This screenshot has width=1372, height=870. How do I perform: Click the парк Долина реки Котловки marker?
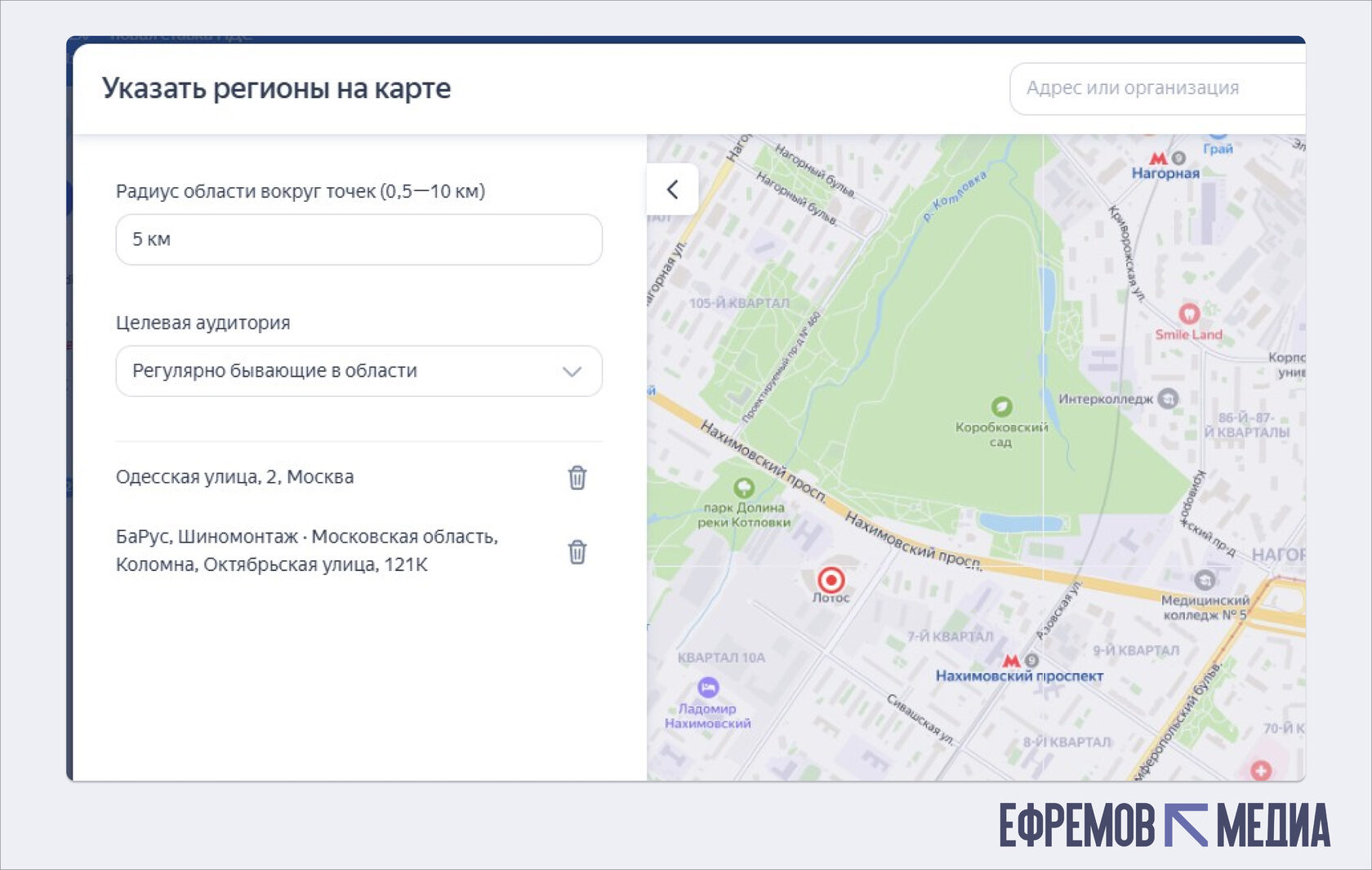point(744,488)
